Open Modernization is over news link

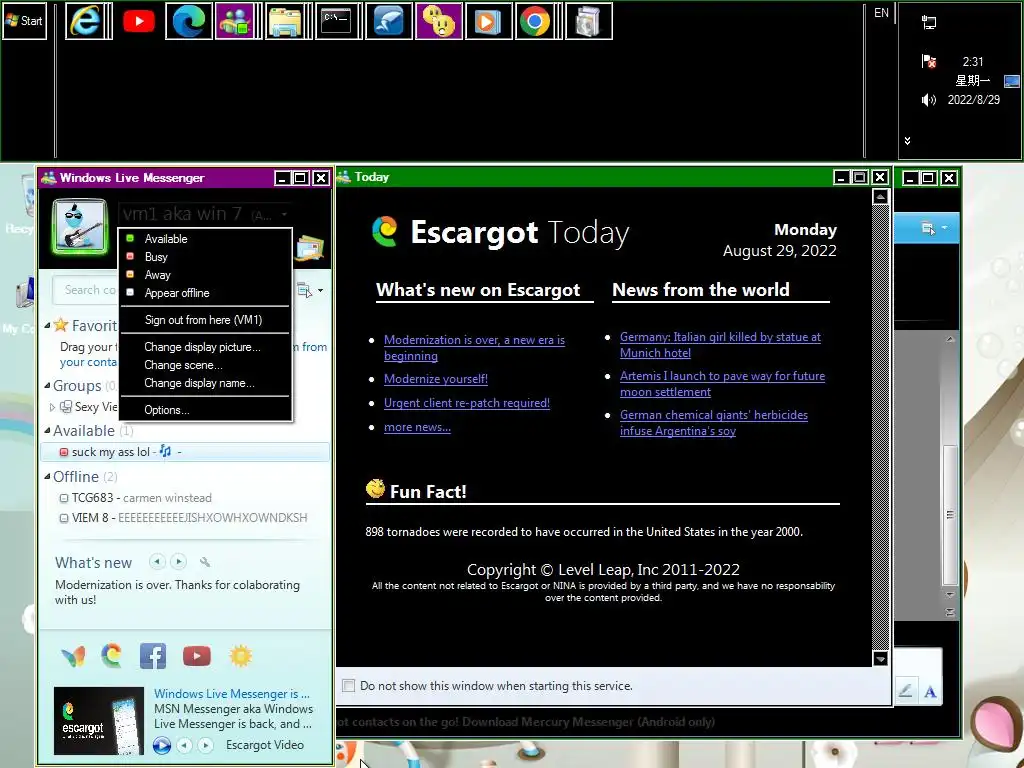tap(474, 347)
